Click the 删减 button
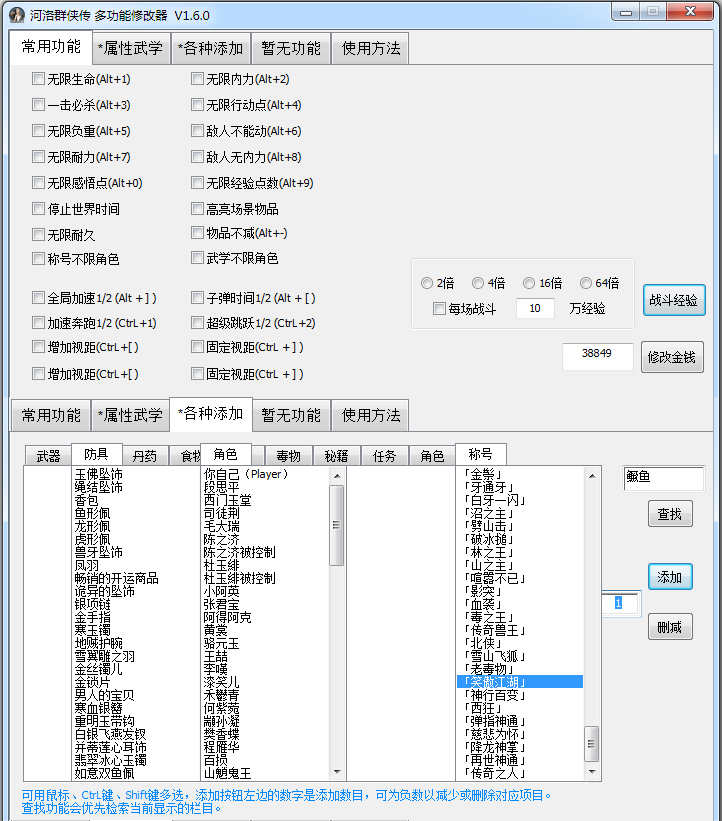722x821 pixels. tap(670, 627)
